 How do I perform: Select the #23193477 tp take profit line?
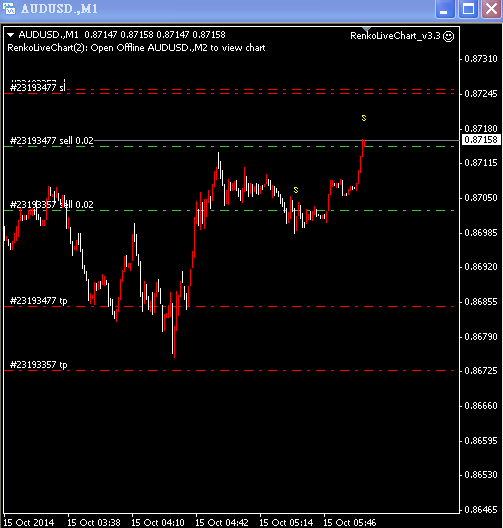pos(229,306)
